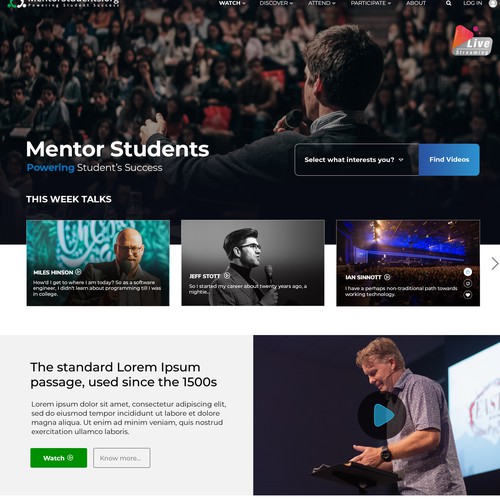Click the Live Streaming badge
The height and width of the screenshot is (500, 500).
(x=472, y=41)
